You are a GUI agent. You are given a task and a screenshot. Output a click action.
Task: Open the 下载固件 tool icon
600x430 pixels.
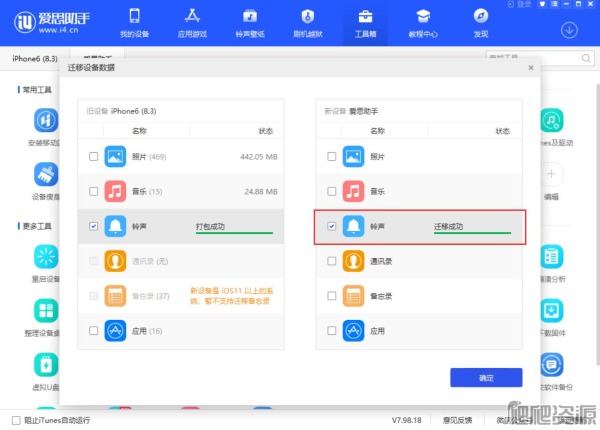[x=552, y=310]
